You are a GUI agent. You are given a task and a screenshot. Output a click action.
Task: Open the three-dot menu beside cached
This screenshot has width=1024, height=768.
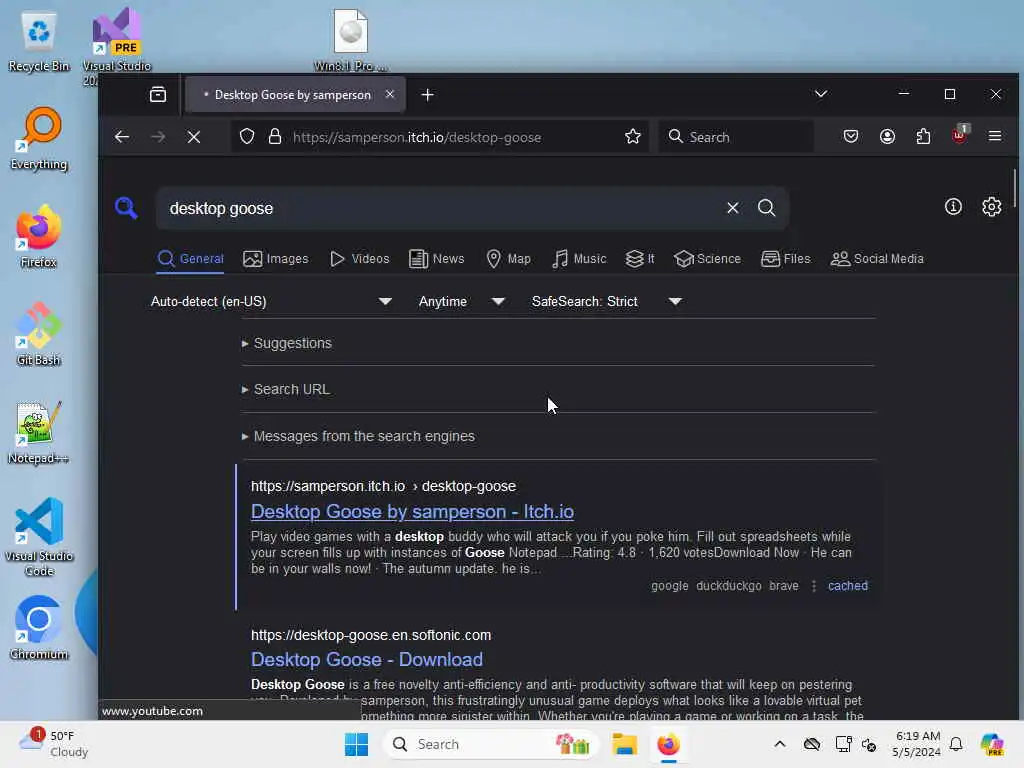click(x=814, y=586)
